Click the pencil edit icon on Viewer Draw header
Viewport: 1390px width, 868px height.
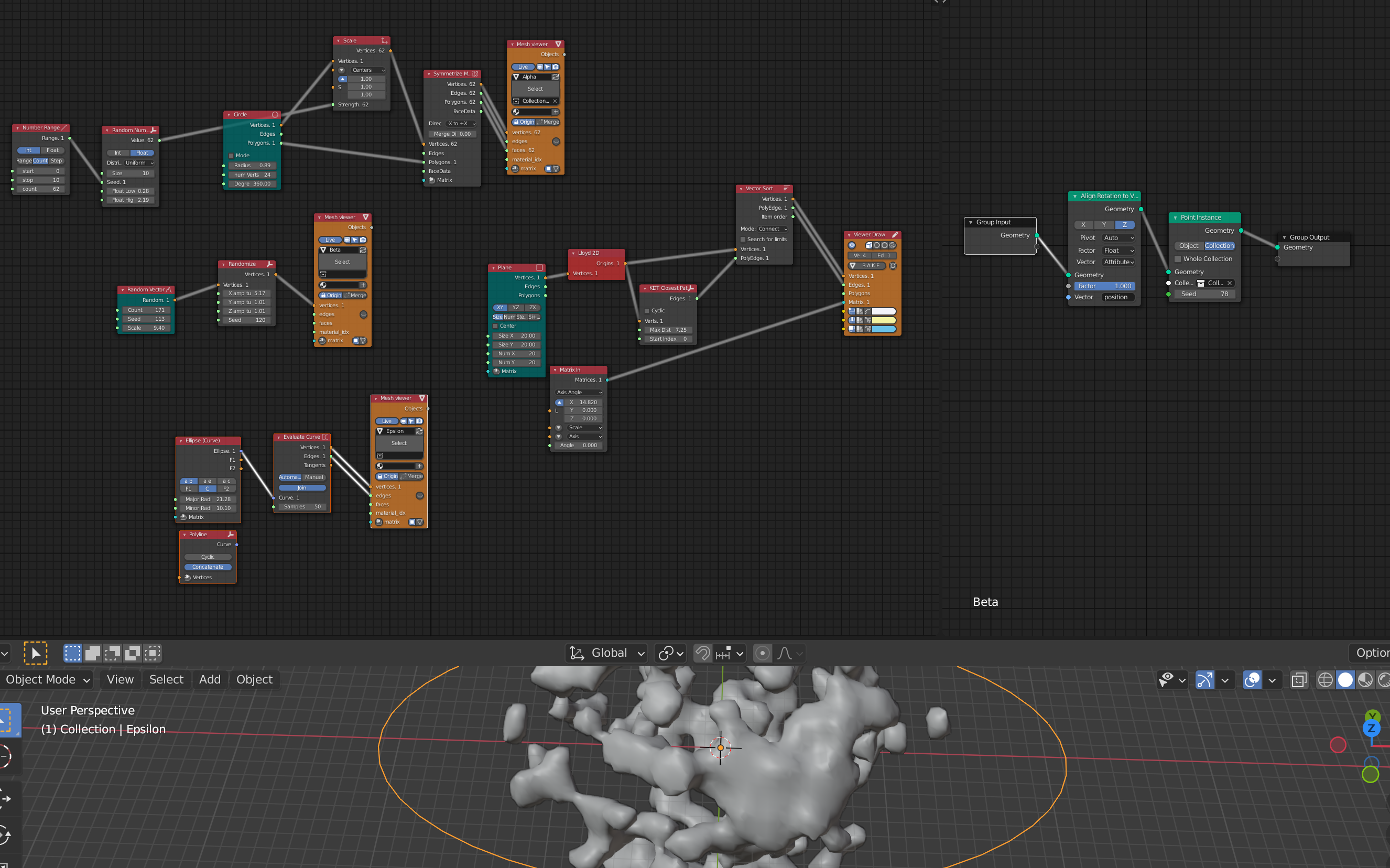[x=895, y=235]
